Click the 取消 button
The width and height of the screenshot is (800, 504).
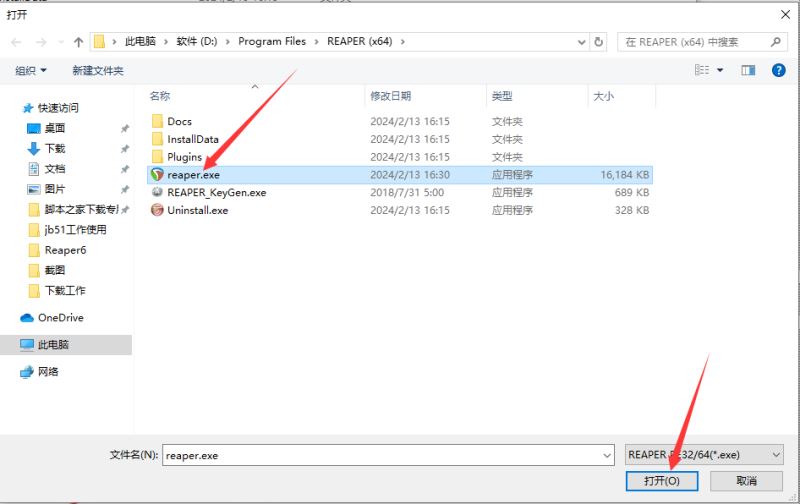pyautogui.click(x=746, y=481)
